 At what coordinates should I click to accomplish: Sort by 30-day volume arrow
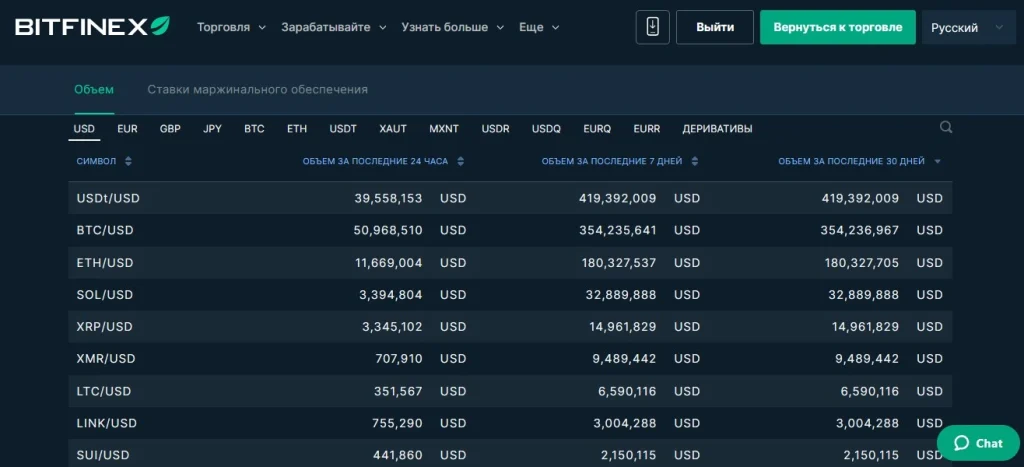pos(938,161)
